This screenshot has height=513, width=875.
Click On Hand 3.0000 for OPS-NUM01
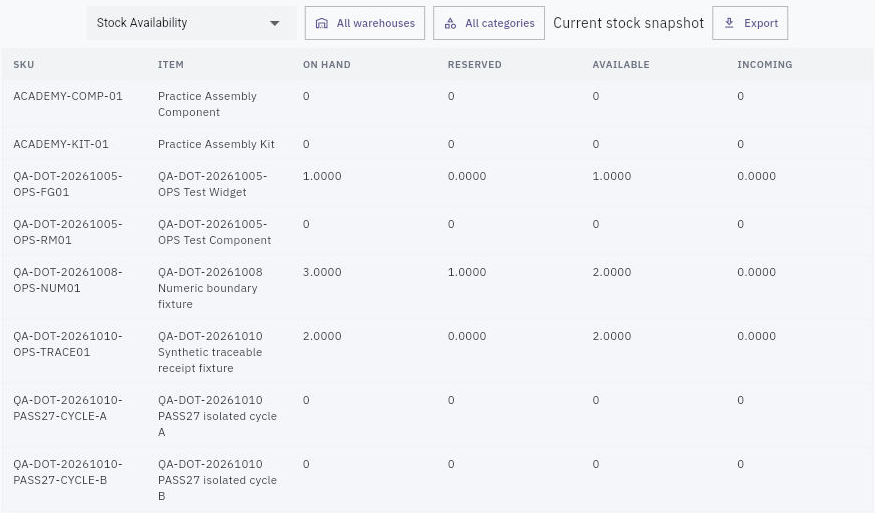pos(322,272)
